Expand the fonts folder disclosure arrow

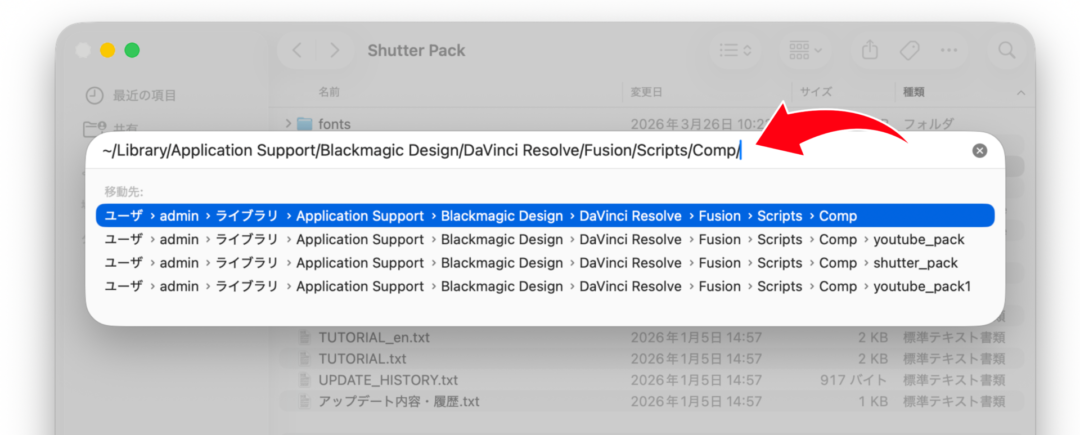point(288,124)
